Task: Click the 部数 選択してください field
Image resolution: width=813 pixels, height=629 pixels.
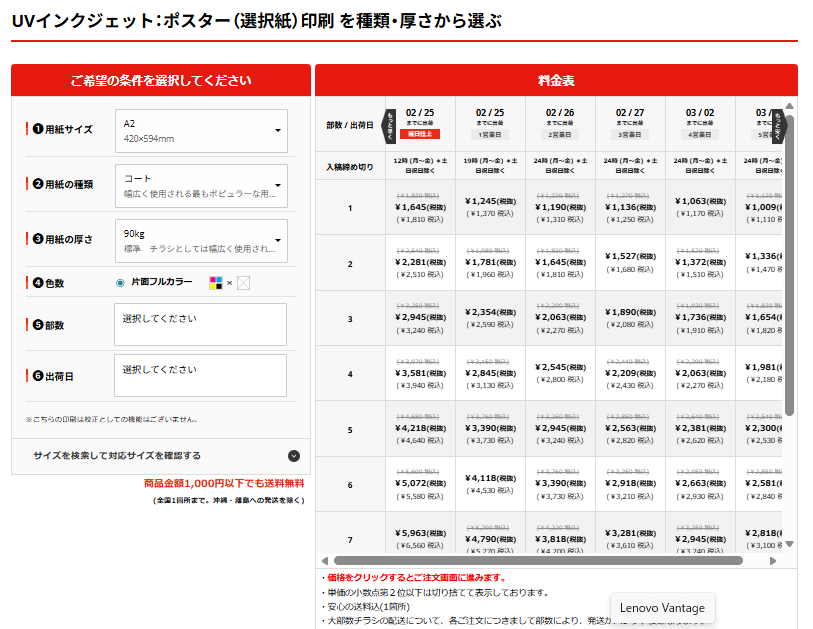Action: (201, 324)
